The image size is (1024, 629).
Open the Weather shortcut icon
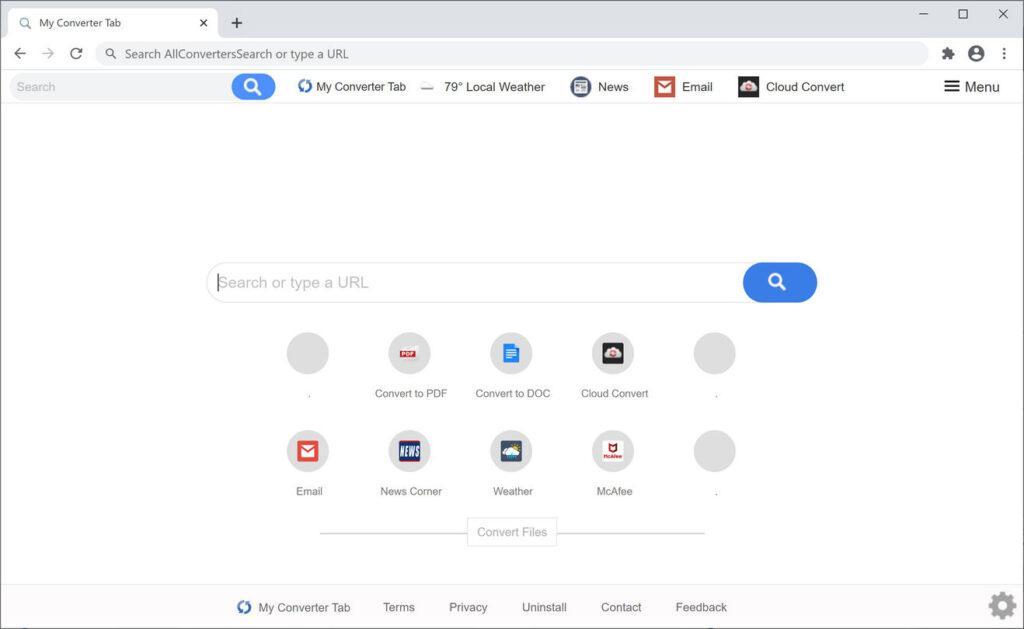[x=512, y=451]
